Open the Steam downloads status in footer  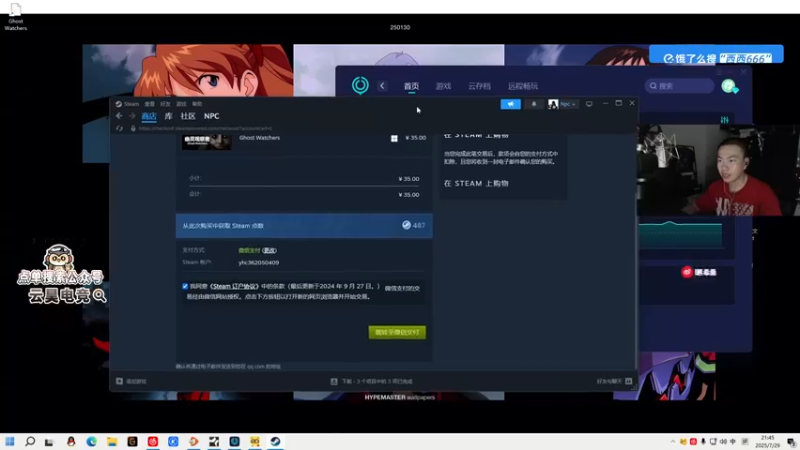(371, 382)
